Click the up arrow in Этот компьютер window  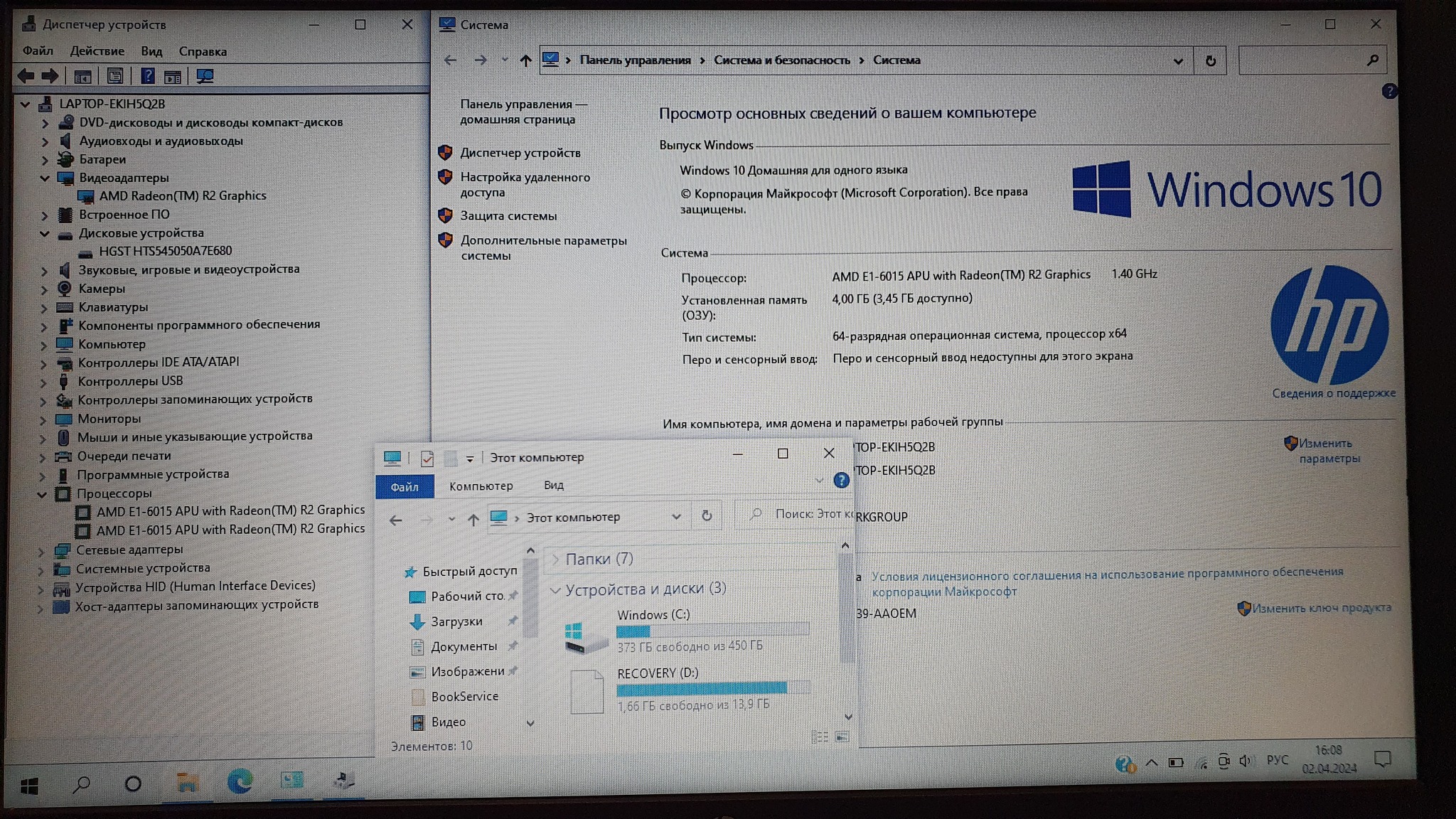point(473,520)
